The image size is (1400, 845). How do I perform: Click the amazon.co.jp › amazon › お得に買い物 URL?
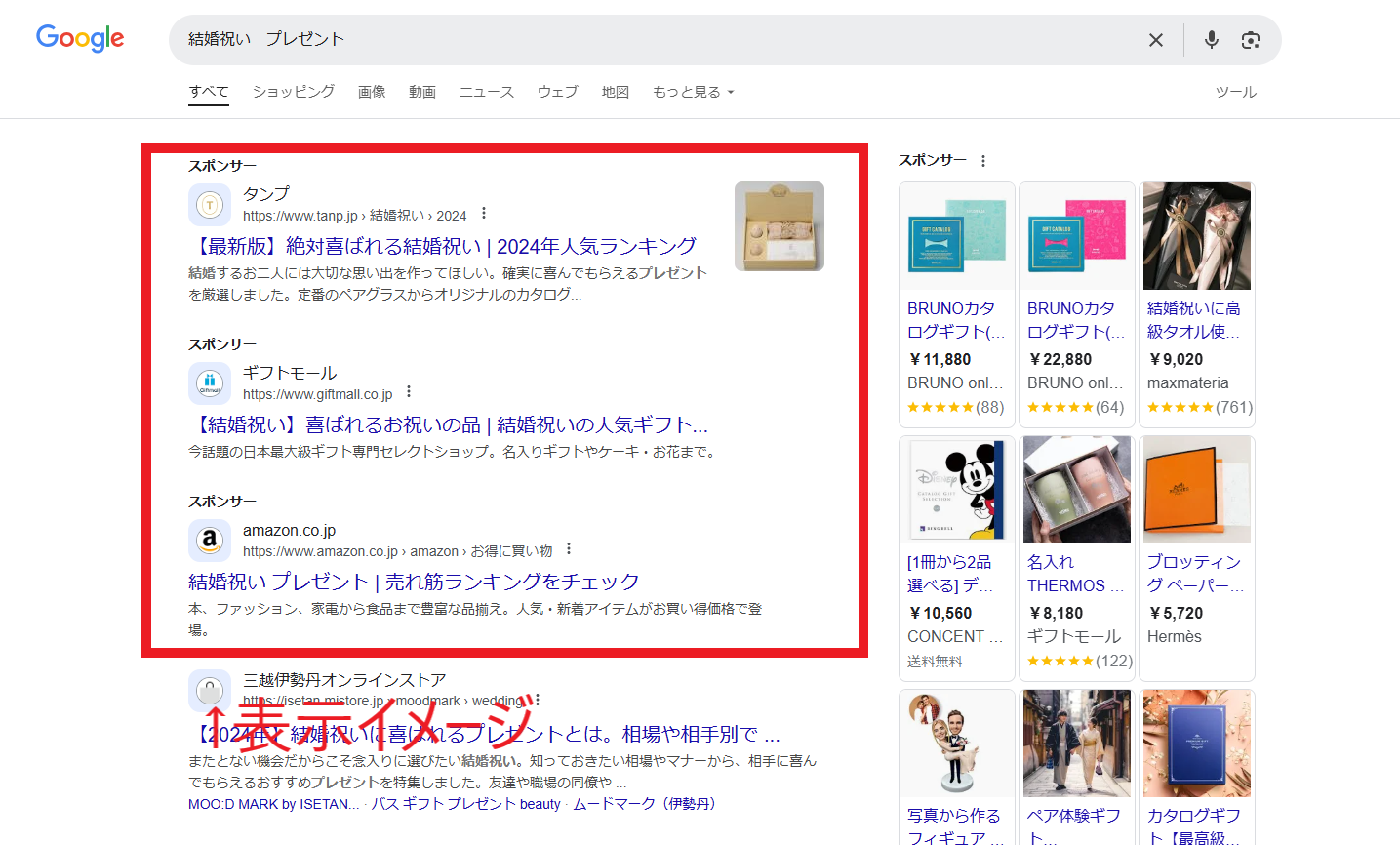398,551
